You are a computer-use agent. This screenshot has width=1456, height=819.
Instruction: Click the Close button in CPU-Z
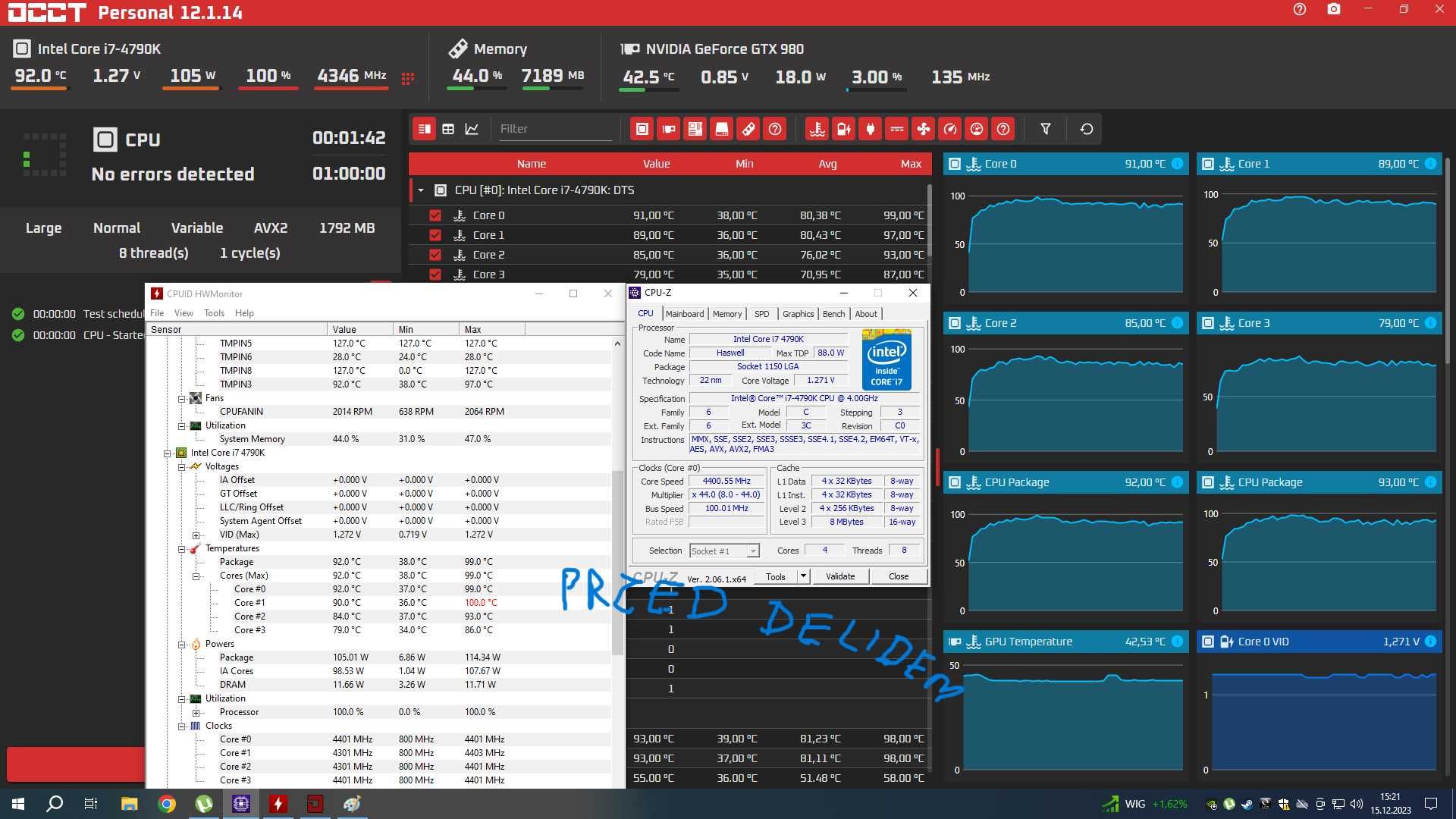(899, 576)
